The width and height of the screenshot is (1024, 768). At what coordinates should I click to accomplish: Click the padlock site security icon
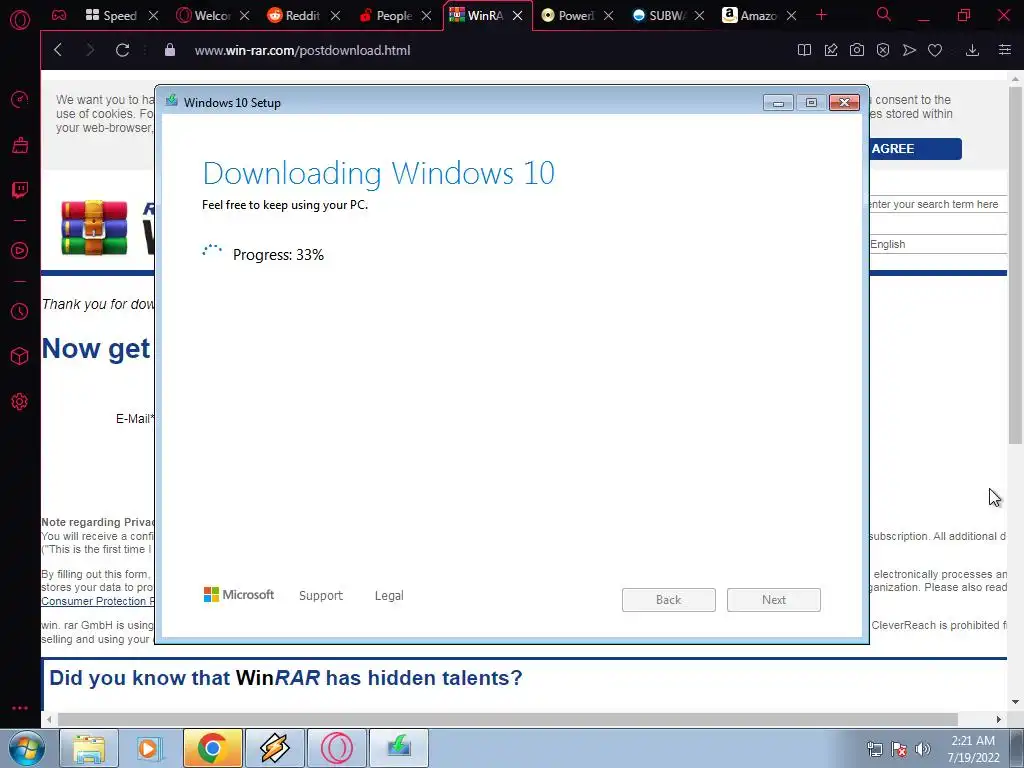170,50
